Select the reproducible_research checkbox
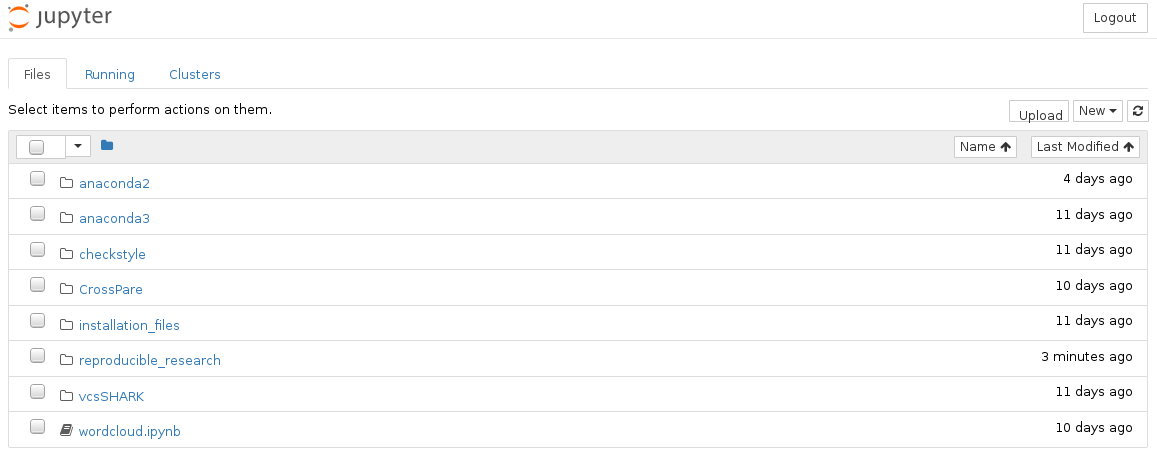Screen dimensions: 1157x455 pyautogui.click(x=37, y=356)
